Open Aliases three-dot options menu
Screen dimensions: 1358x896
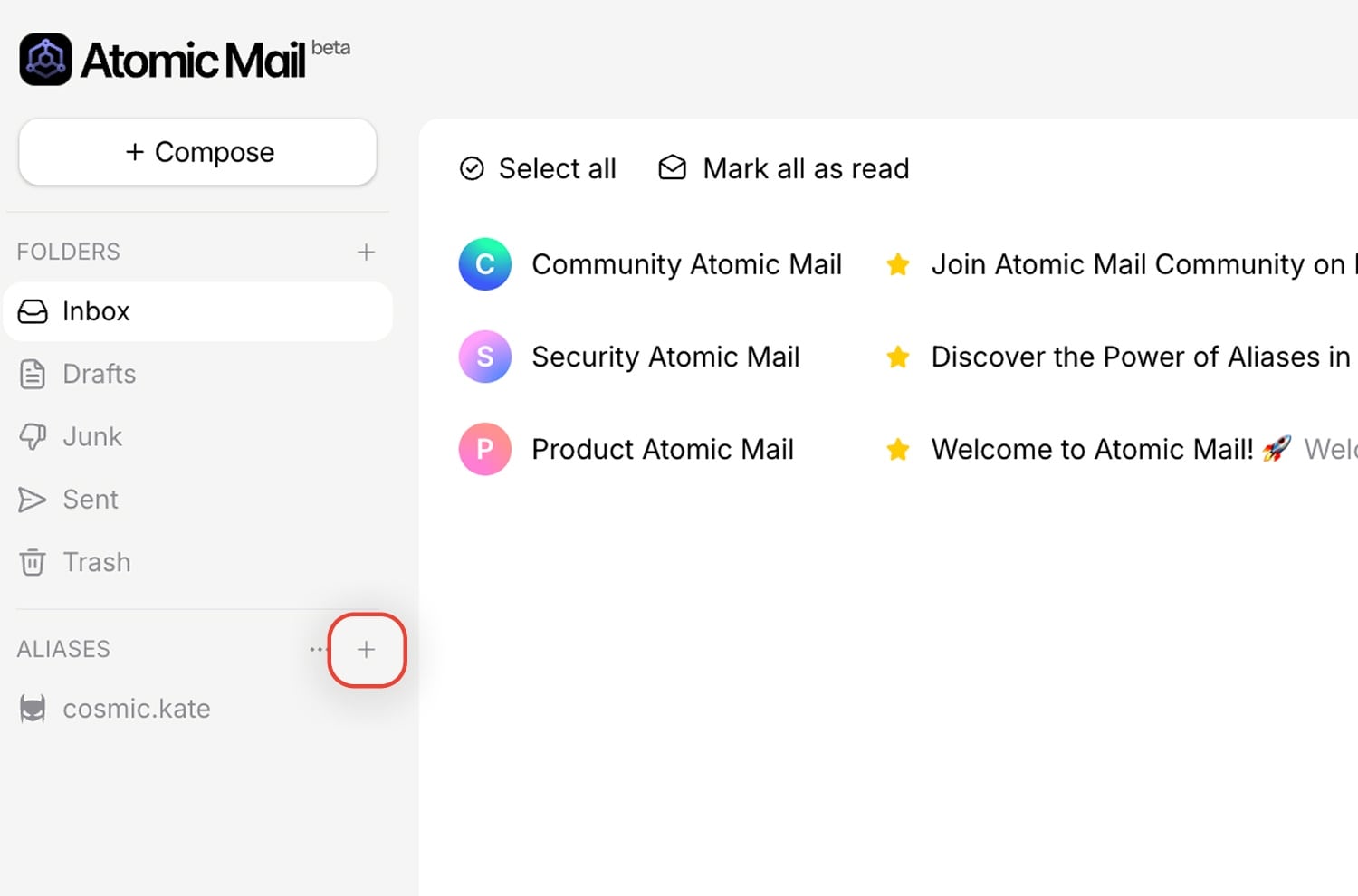(x=317, y=649)
